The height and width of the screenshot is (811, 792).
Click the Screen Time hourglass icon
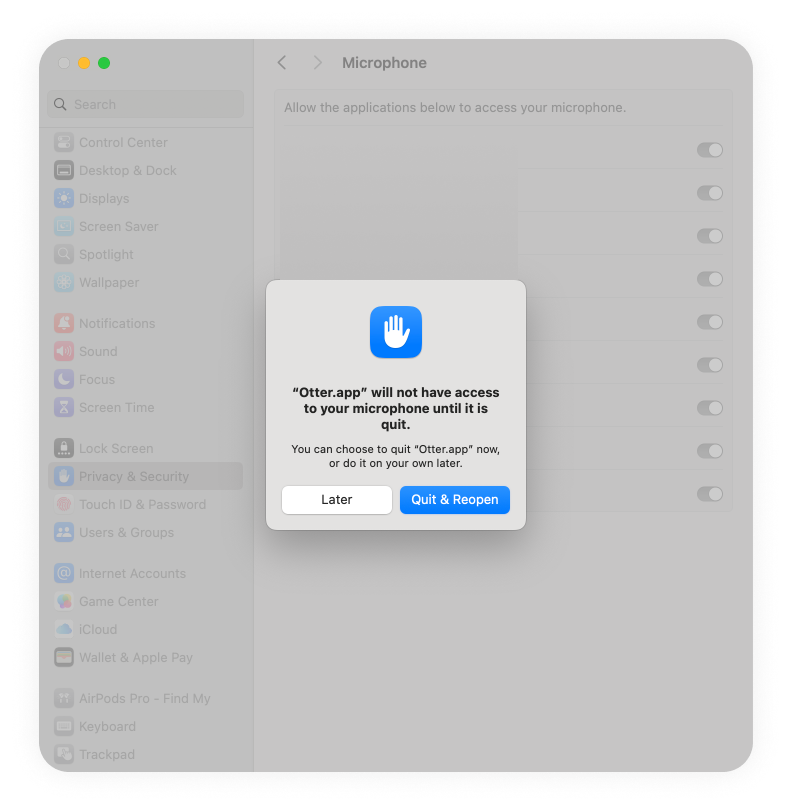click(x=64, y=407)
